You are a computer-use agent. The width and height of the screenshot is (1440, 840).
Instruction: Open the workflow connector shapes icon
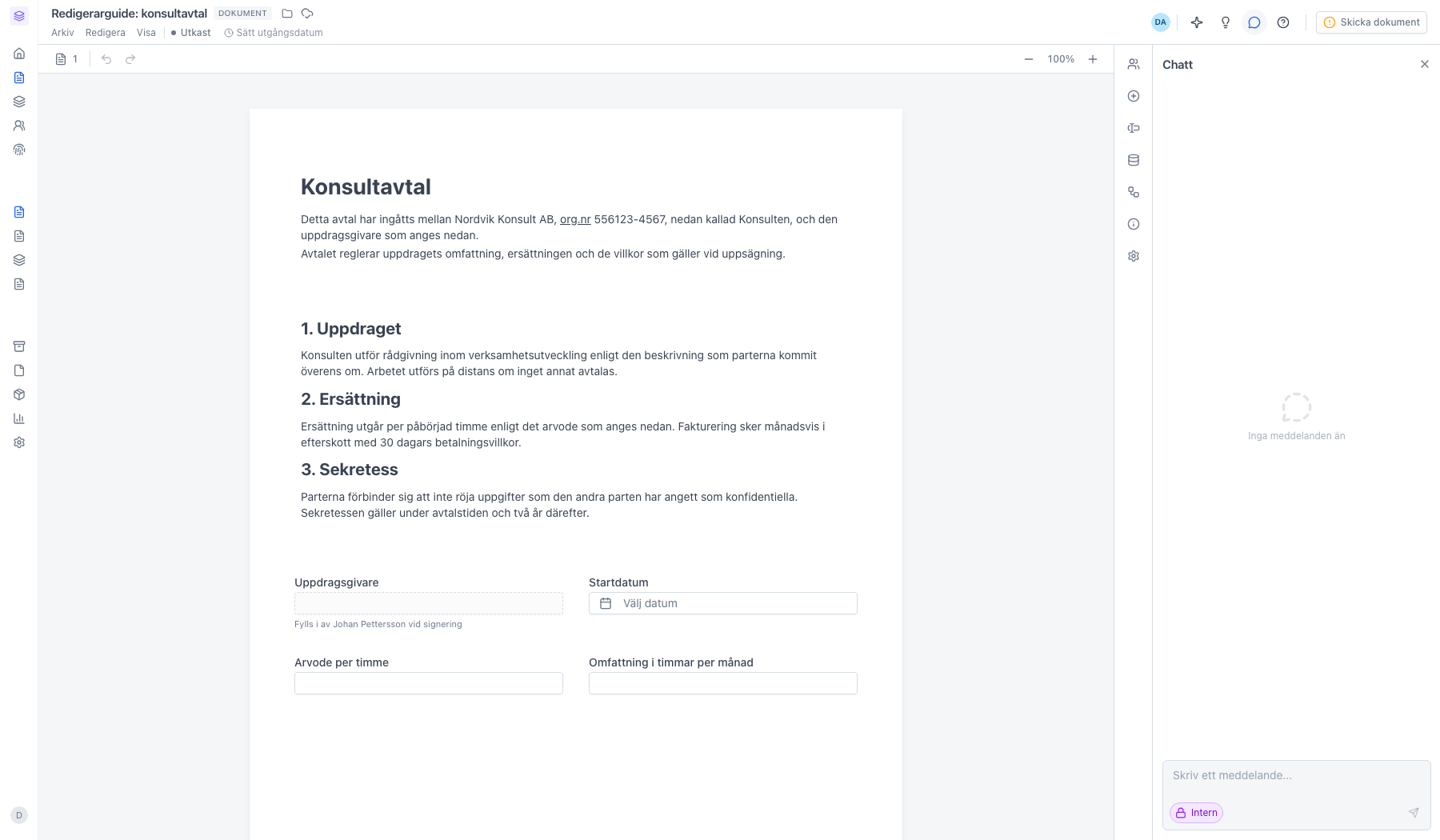[x=1134, y=192]
